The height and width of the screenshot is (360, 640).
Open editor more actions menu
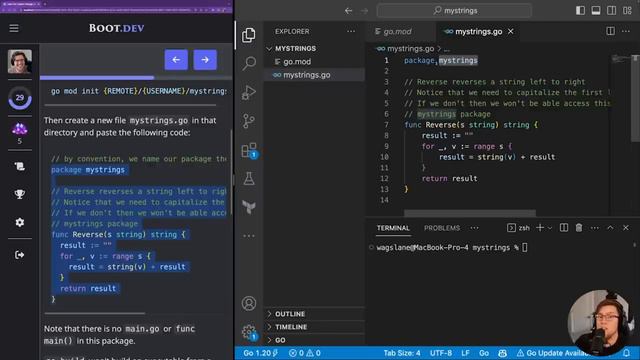click(626, 31)
